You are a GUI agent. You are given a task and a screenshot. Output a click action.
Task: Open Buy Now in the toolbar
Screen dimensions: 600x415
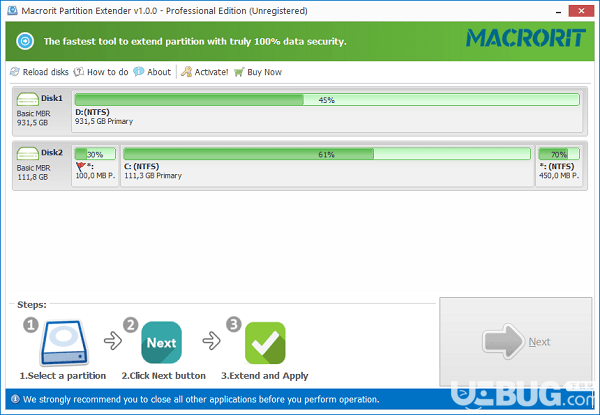coord(258,72)
